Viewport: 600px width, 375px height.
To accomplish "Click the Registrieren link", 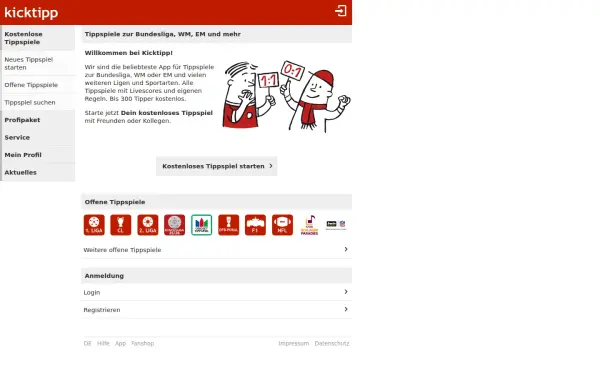I will pos(216,310).
